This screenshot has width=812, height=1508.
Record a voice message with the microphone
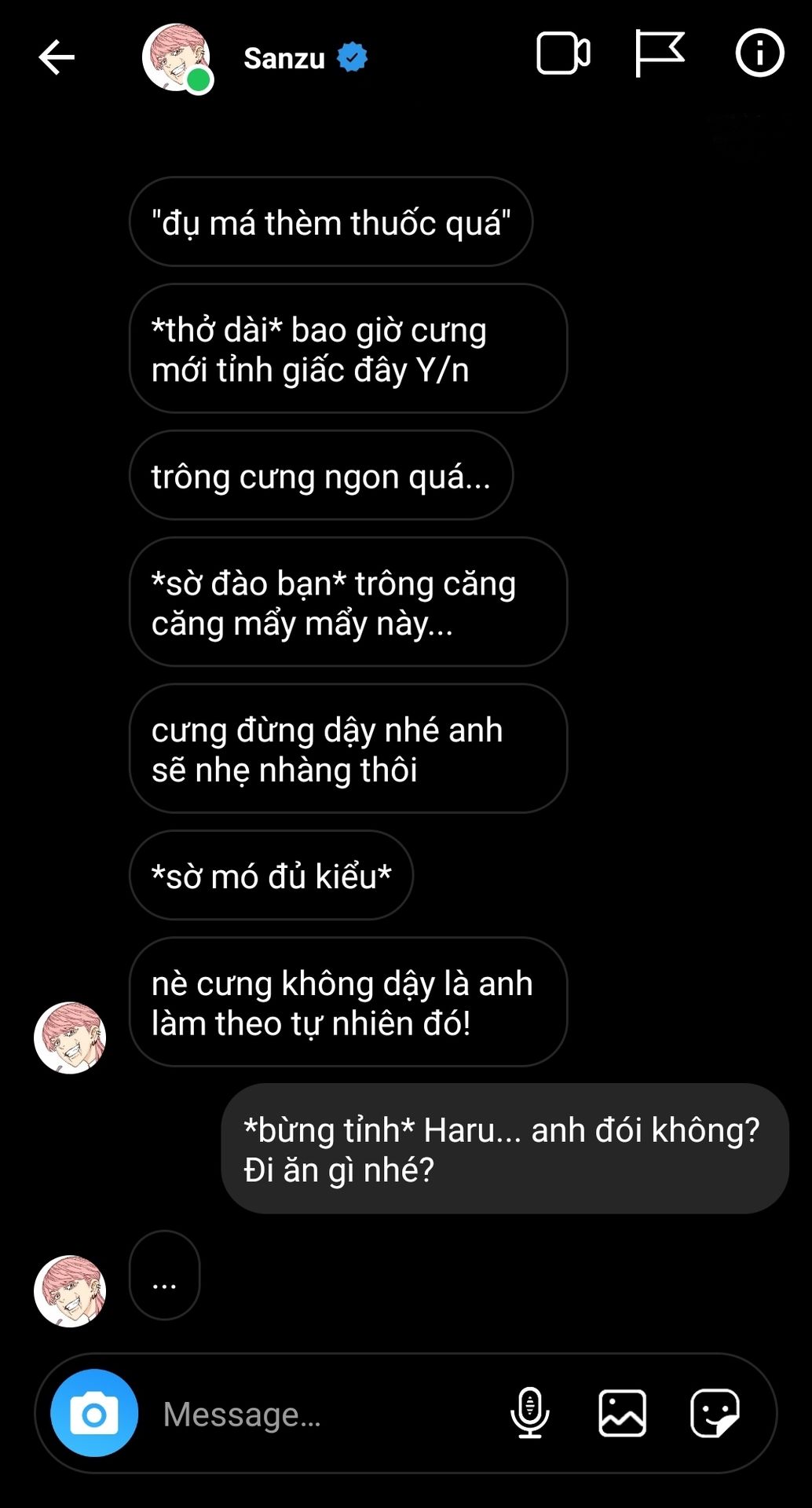tap(530, 1413)
